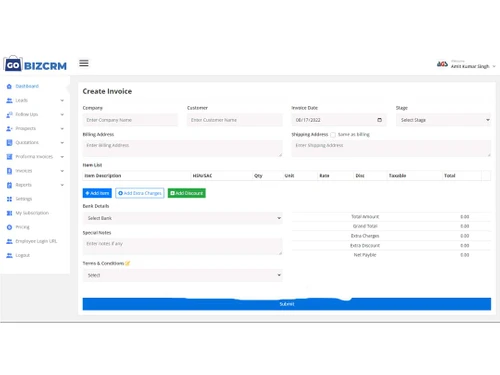Submit the invoice form

point(287,304)
